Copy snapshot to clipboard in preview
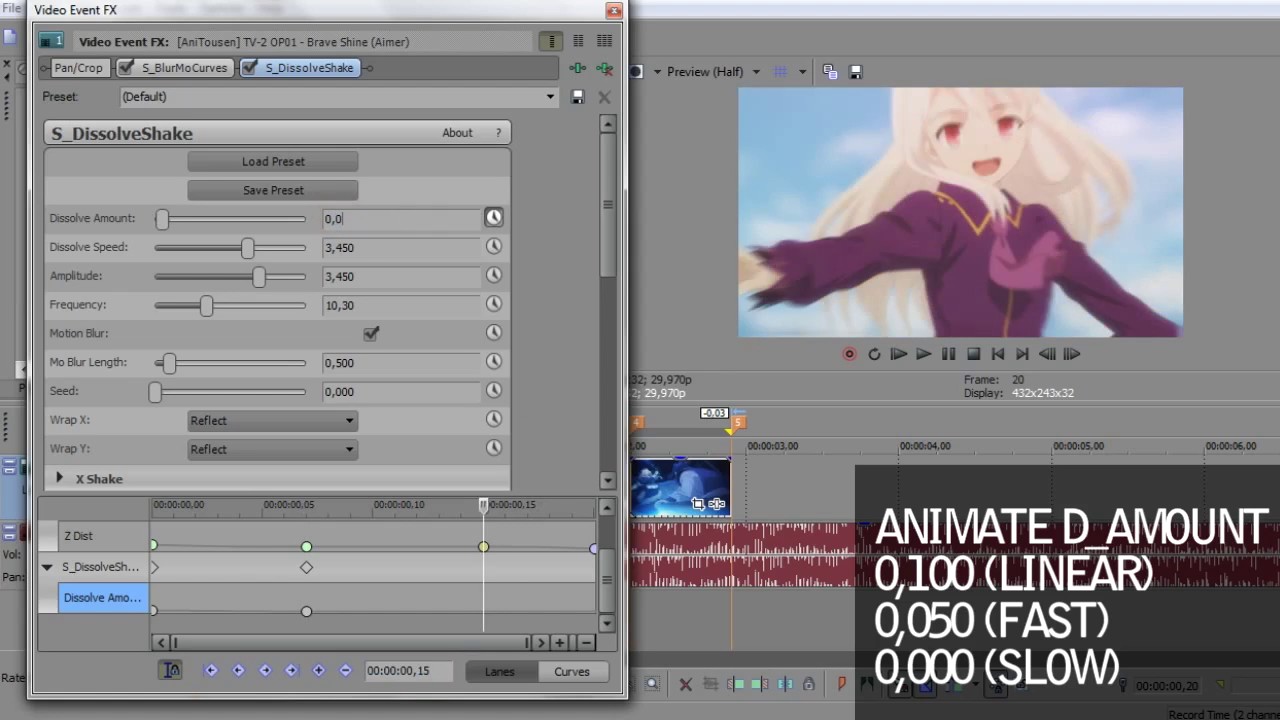 830,72
